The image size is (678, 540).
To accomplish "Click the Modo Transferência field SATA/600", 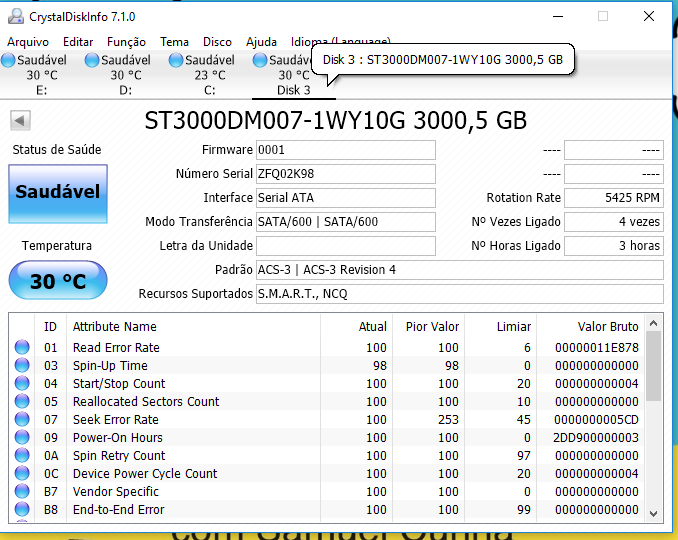I will tap(345, 222).
